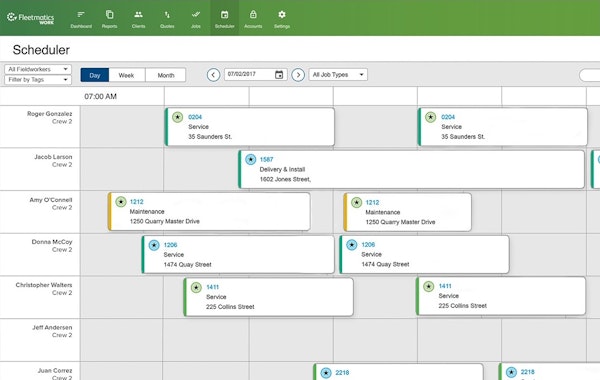Image resolution: width=600 pixels, height=380 pixels.
Task: Open Settings via the gear icon
Action: (282, 18)
